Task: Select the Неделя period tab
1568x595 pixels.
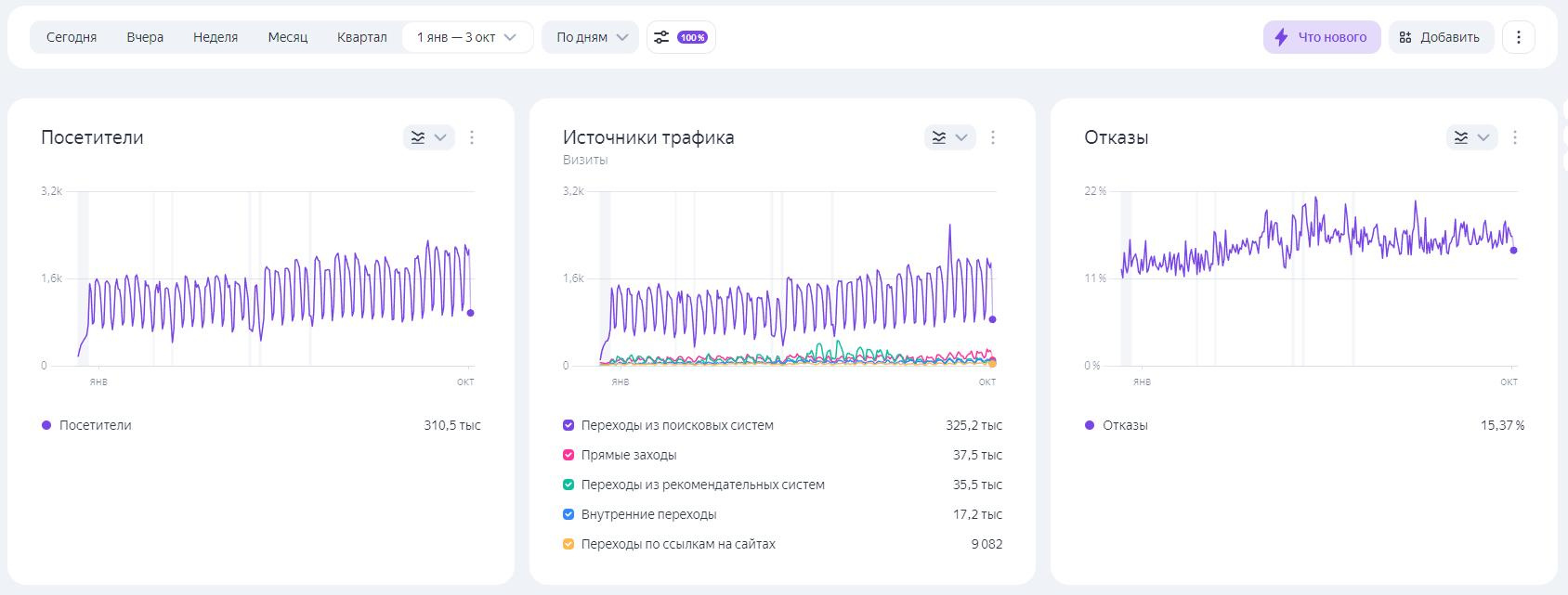Action: point(216,37)
